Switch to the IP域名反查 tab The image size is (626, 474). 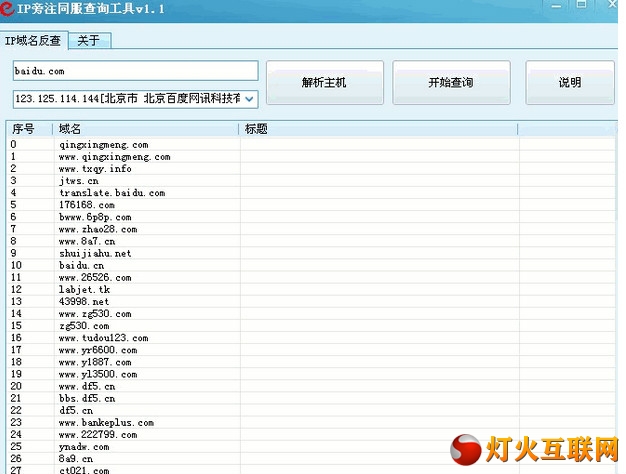tap(34, 40)
